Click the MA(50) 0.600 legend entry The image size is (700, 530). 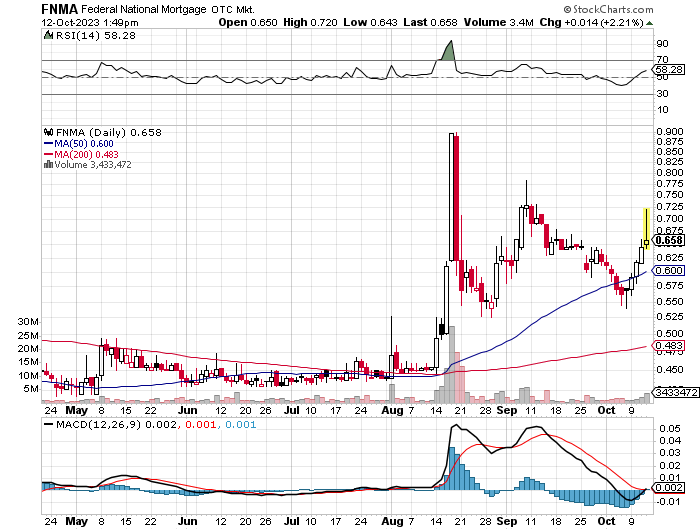click(83, 144)
